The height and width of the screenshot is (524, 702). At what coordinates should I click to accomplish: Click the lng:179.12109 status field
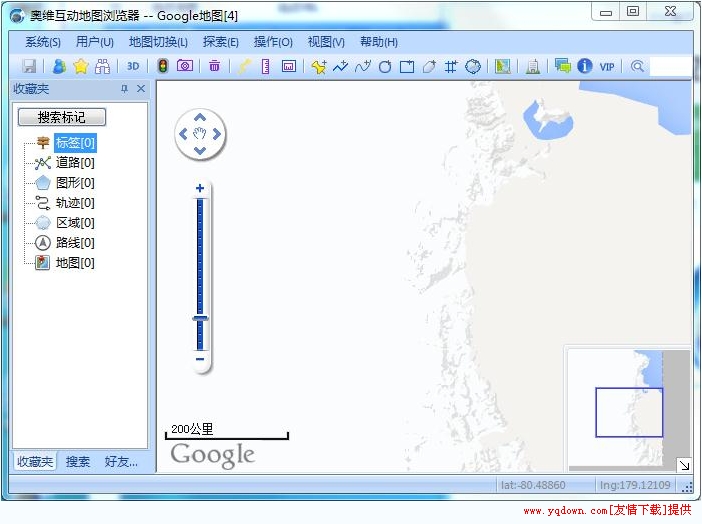click(x=635, y=485)
